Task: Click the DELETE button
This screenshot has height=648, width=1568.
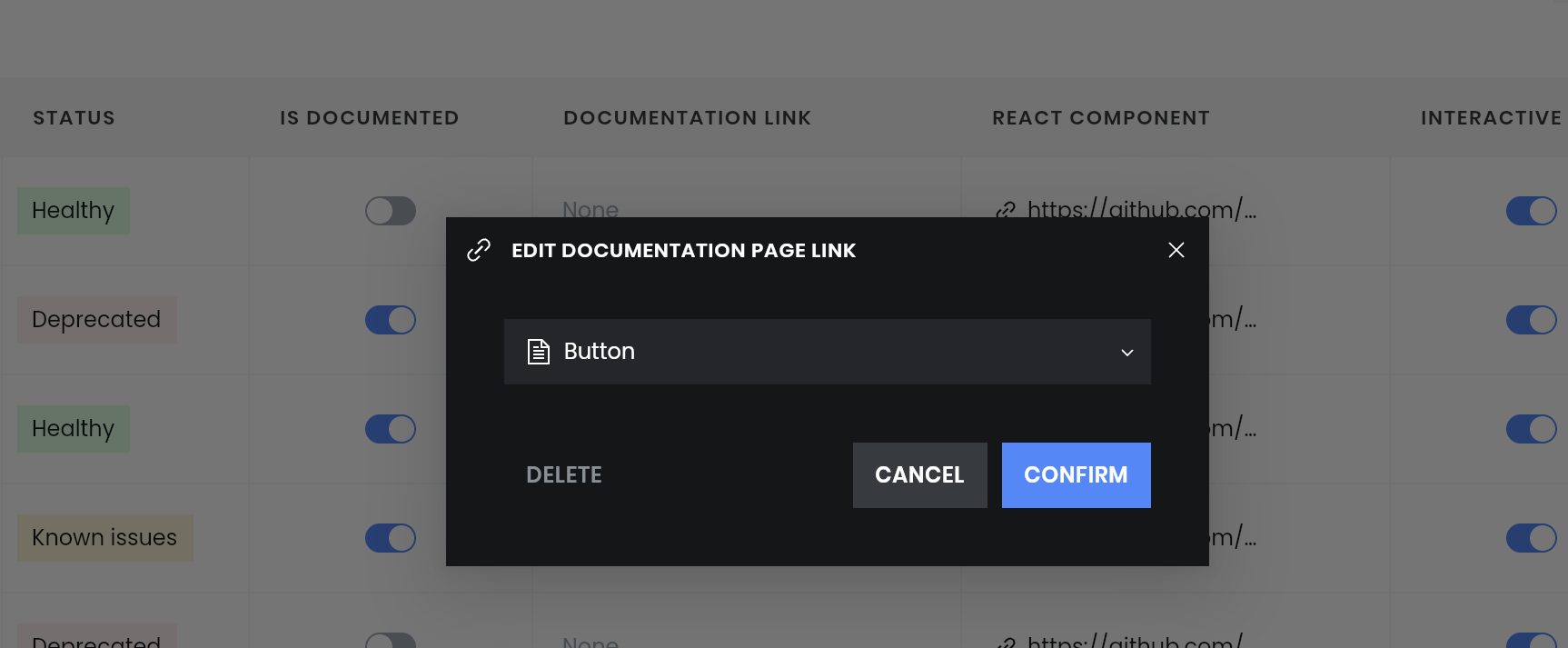Action: coord(563,475)
